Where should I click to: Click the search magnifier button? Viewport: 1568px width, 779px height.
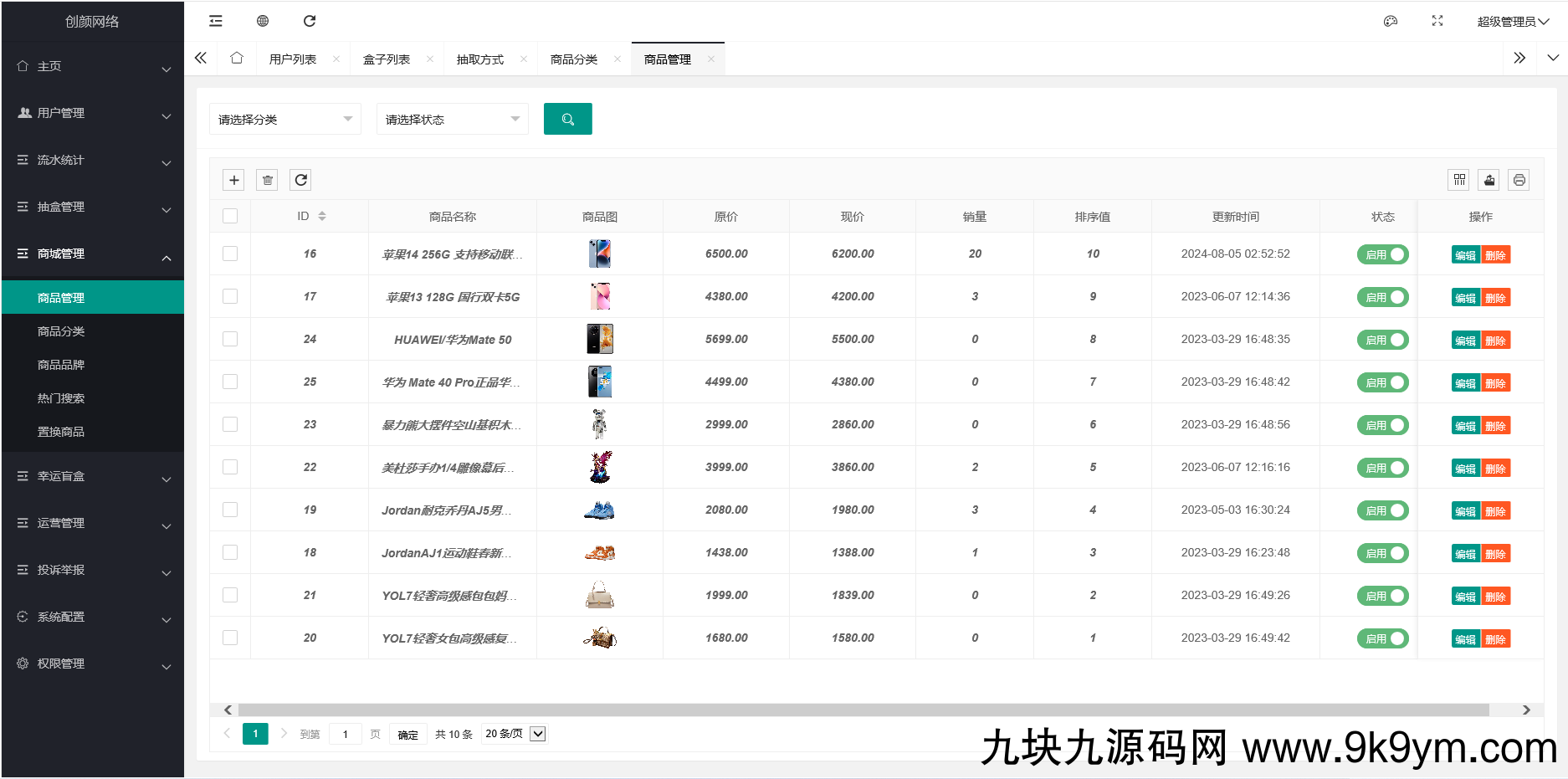point(567,119)
